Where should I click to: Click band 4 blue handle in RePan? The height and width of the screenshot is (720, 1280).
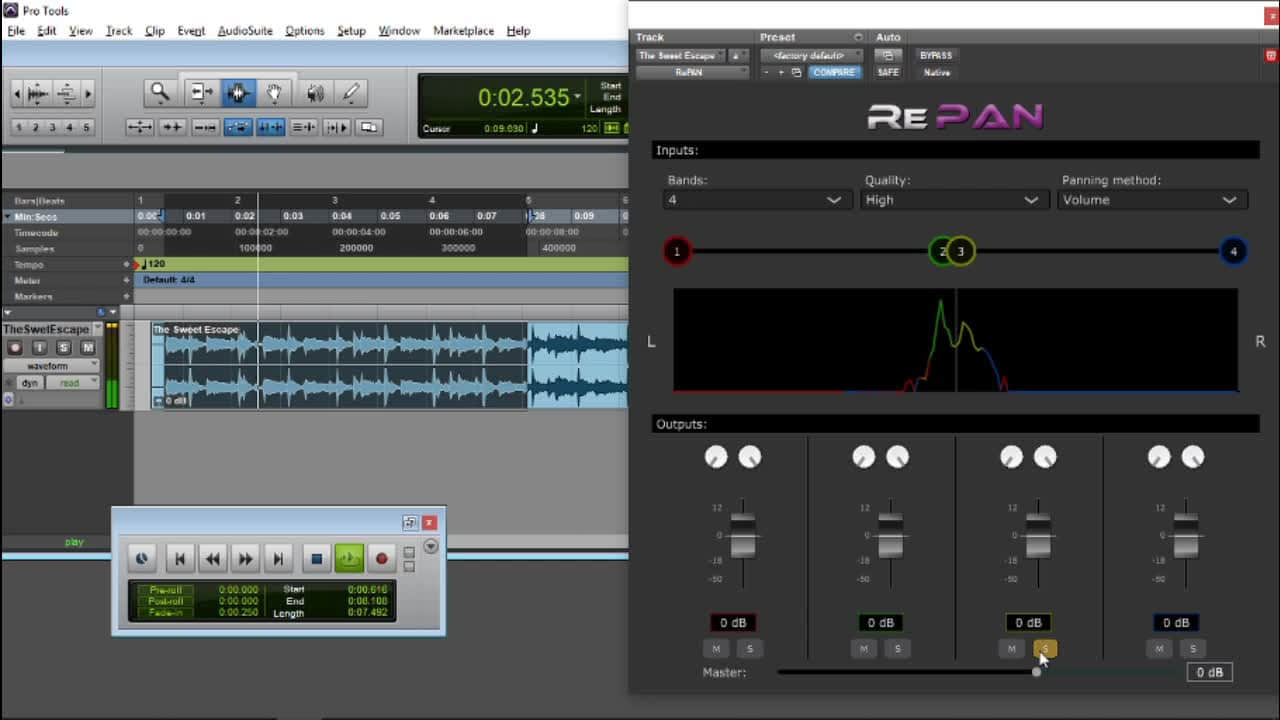[1233, 251]
